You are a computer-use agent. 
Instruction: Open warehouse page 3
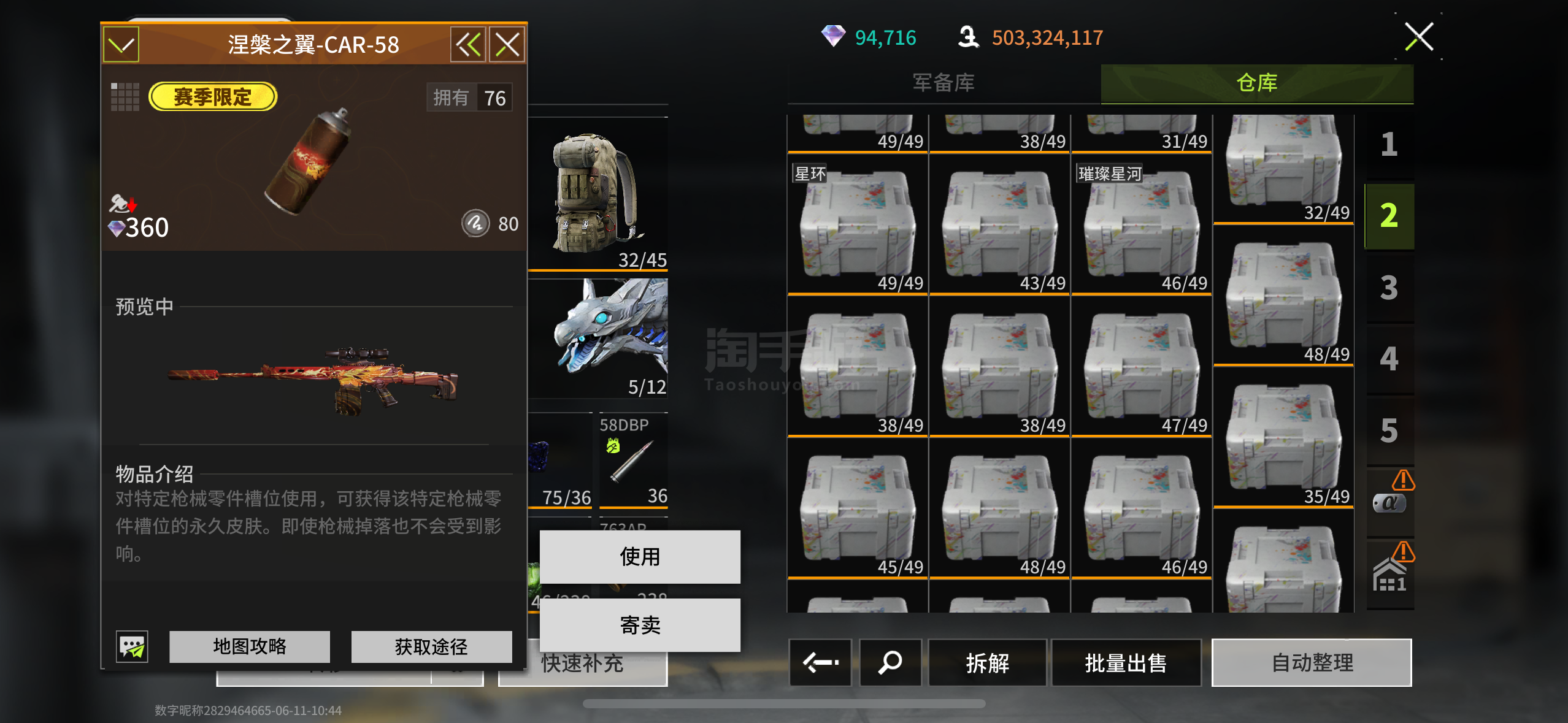coord(1389,288)
